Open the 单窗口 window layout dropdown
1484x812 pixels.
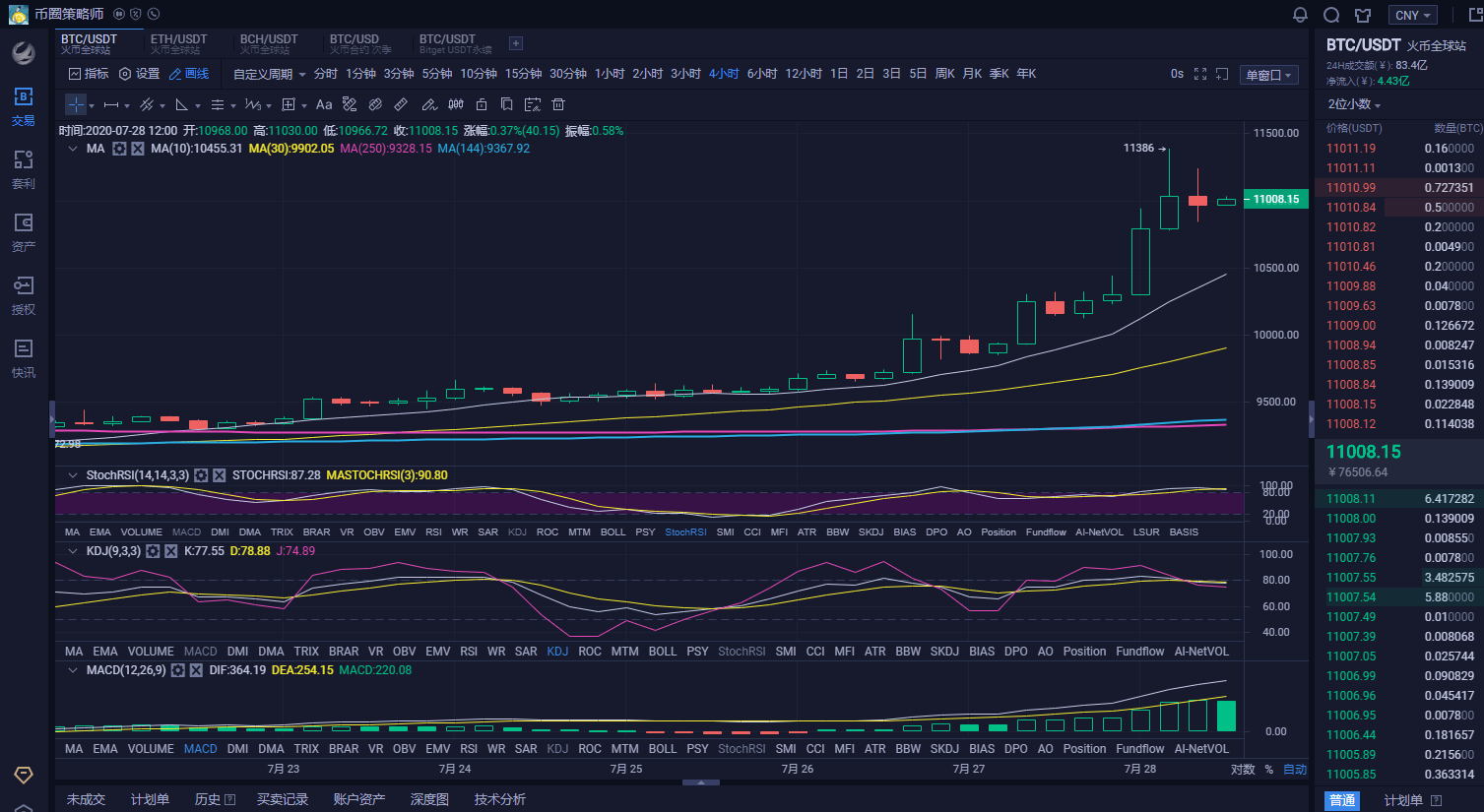pos(1269,75)
